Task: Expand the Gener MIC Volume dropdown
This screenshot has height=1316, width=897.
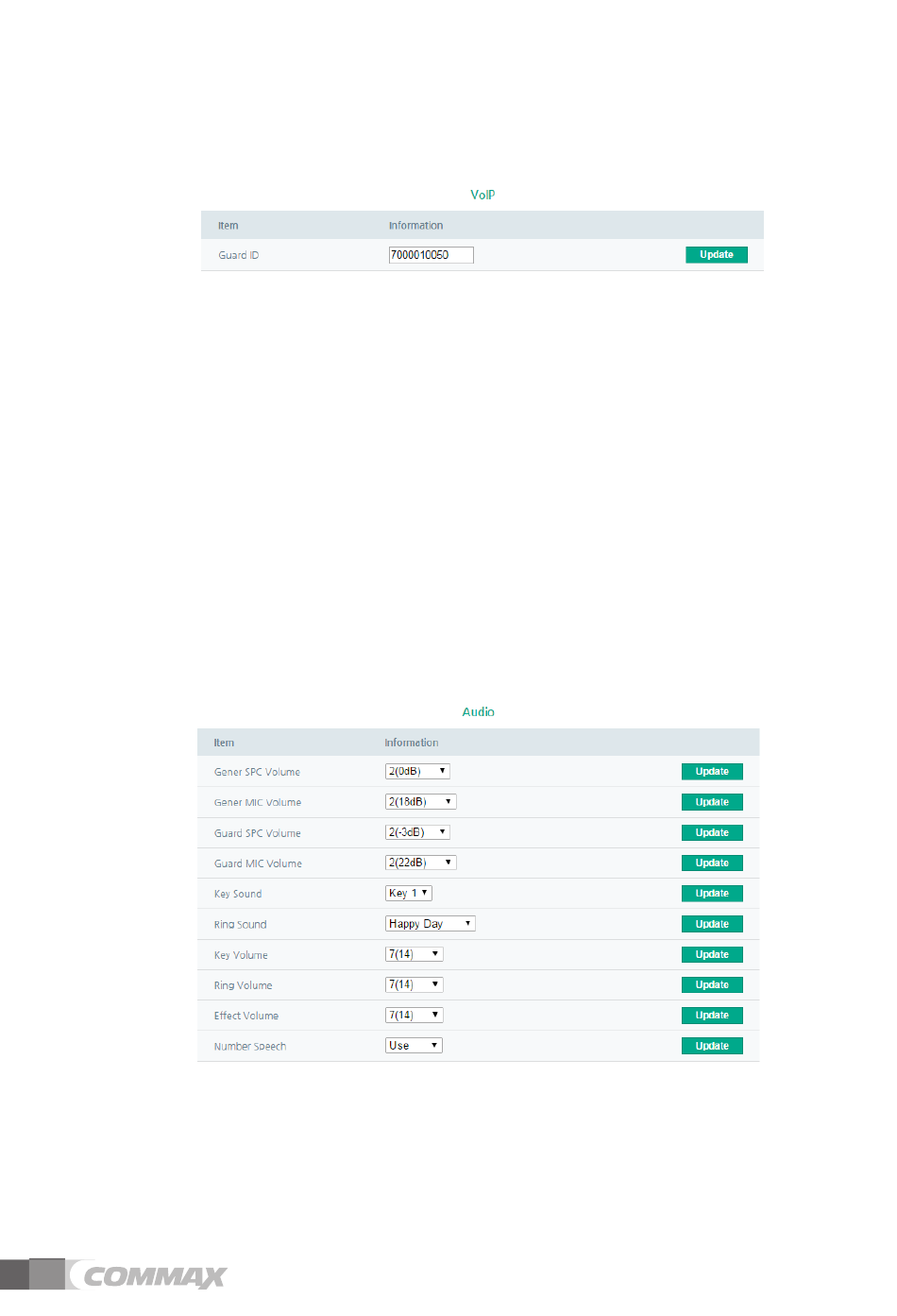Action: 420,802
